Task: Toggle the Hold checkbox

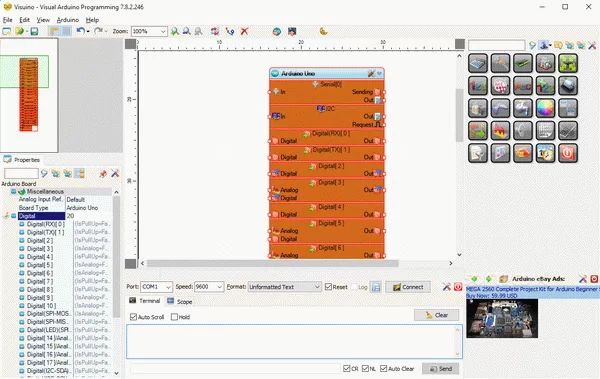Action: click(x=174, y=317)
